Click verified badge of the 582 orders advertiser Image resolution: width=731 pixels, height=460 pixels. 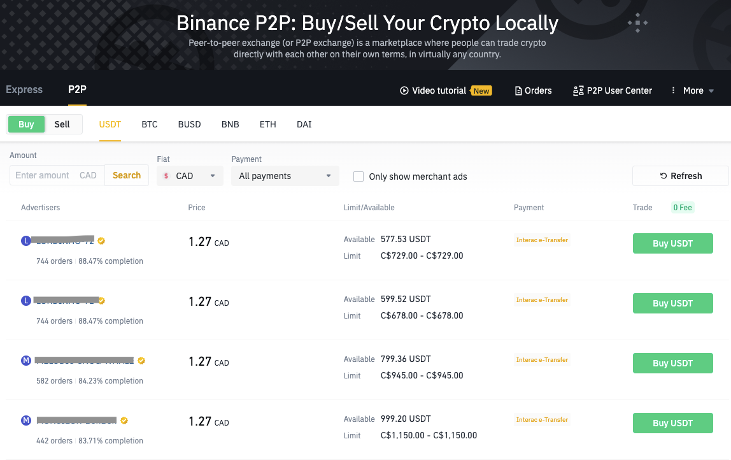pyautogui.click(x=141, y=360)
